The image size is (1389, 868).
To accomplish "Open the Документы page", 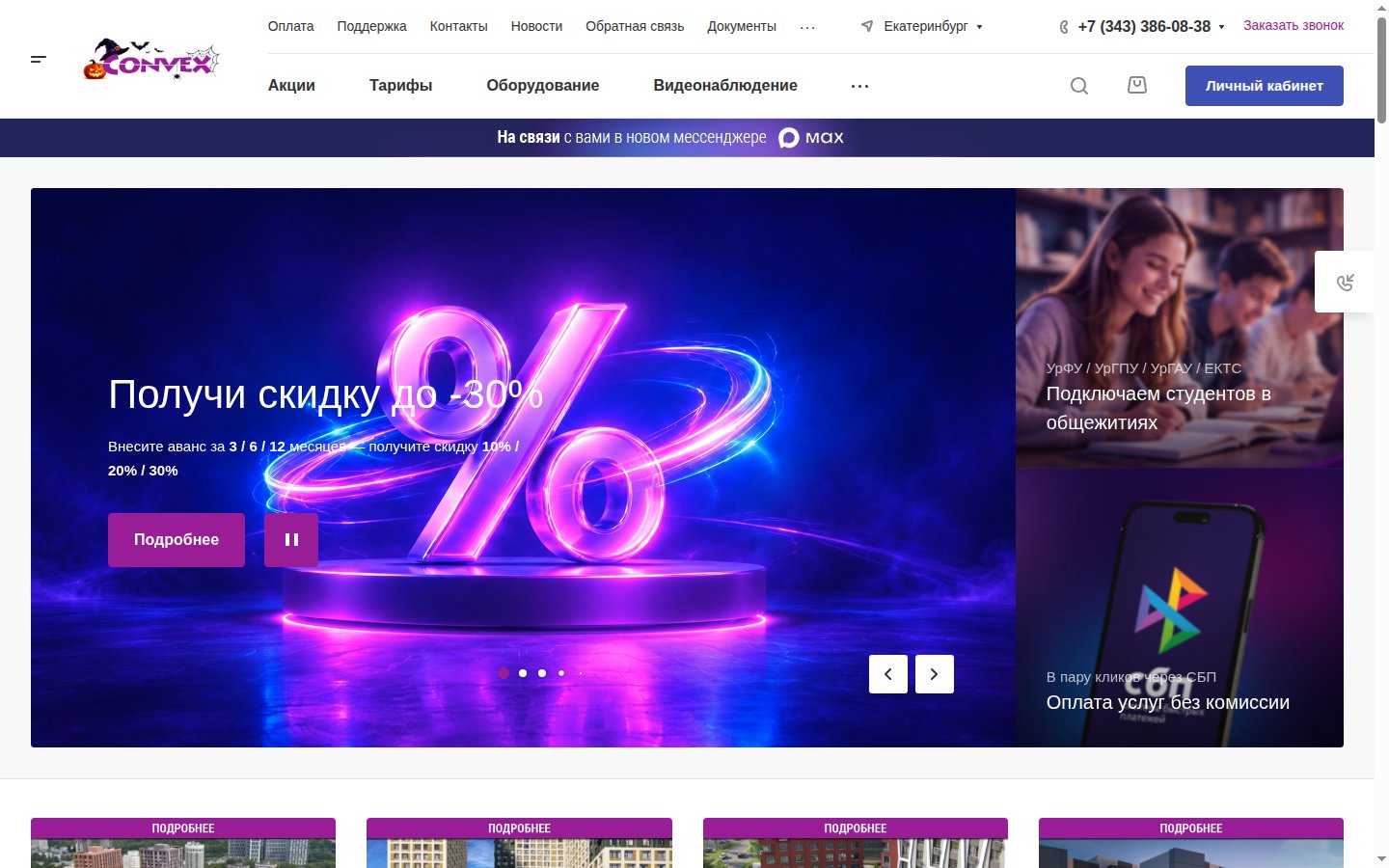I will (742, 26).
